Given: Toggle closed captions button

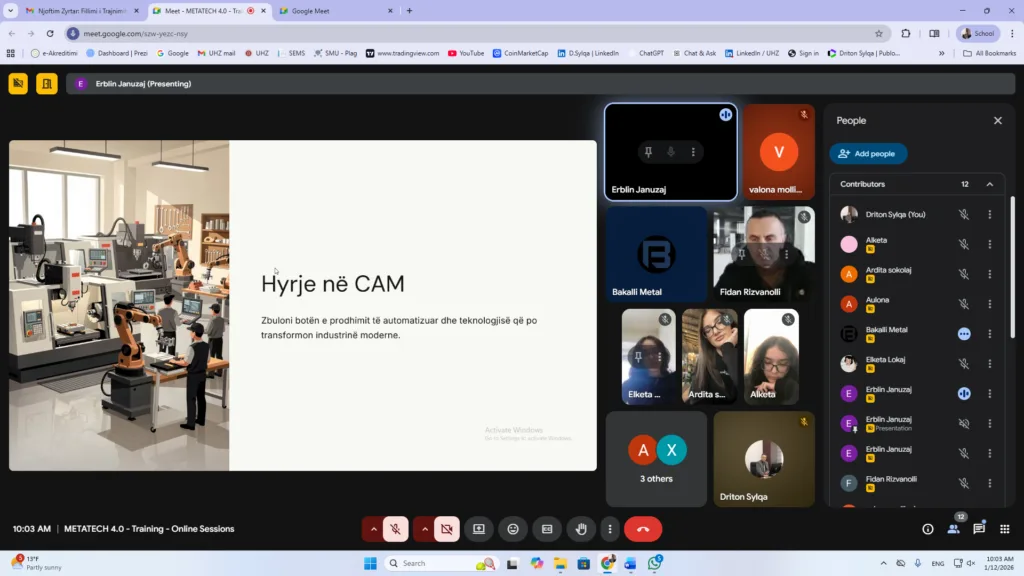Looking at the screenshot, I should click(547, 529).
